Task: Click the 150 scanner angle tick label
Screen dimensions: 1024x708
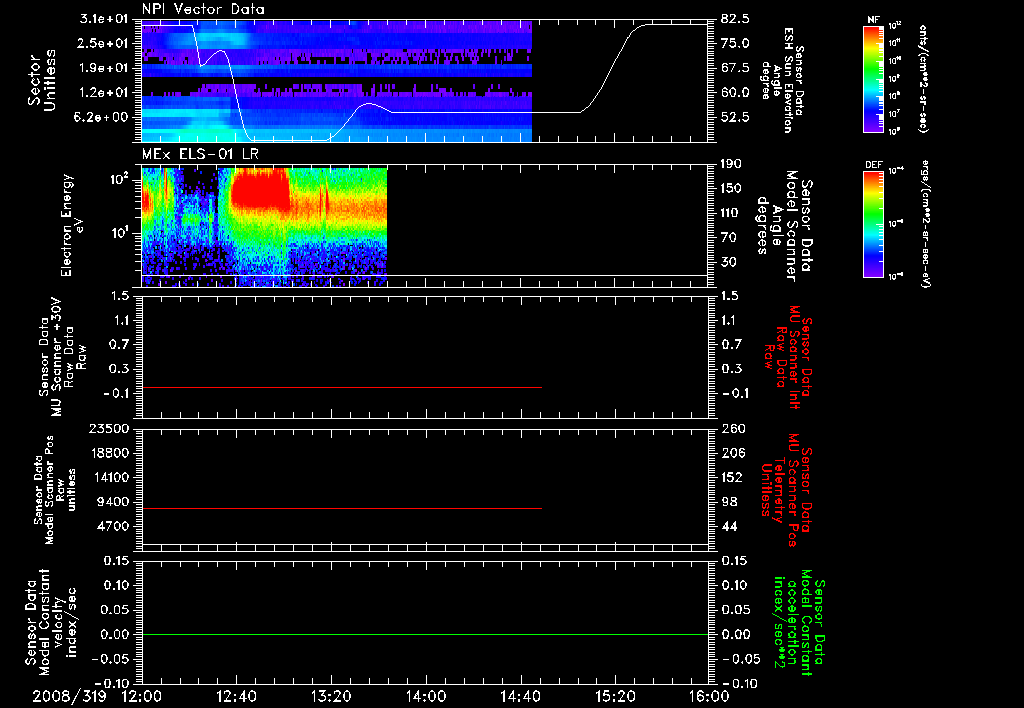Action: coord(732,189)
